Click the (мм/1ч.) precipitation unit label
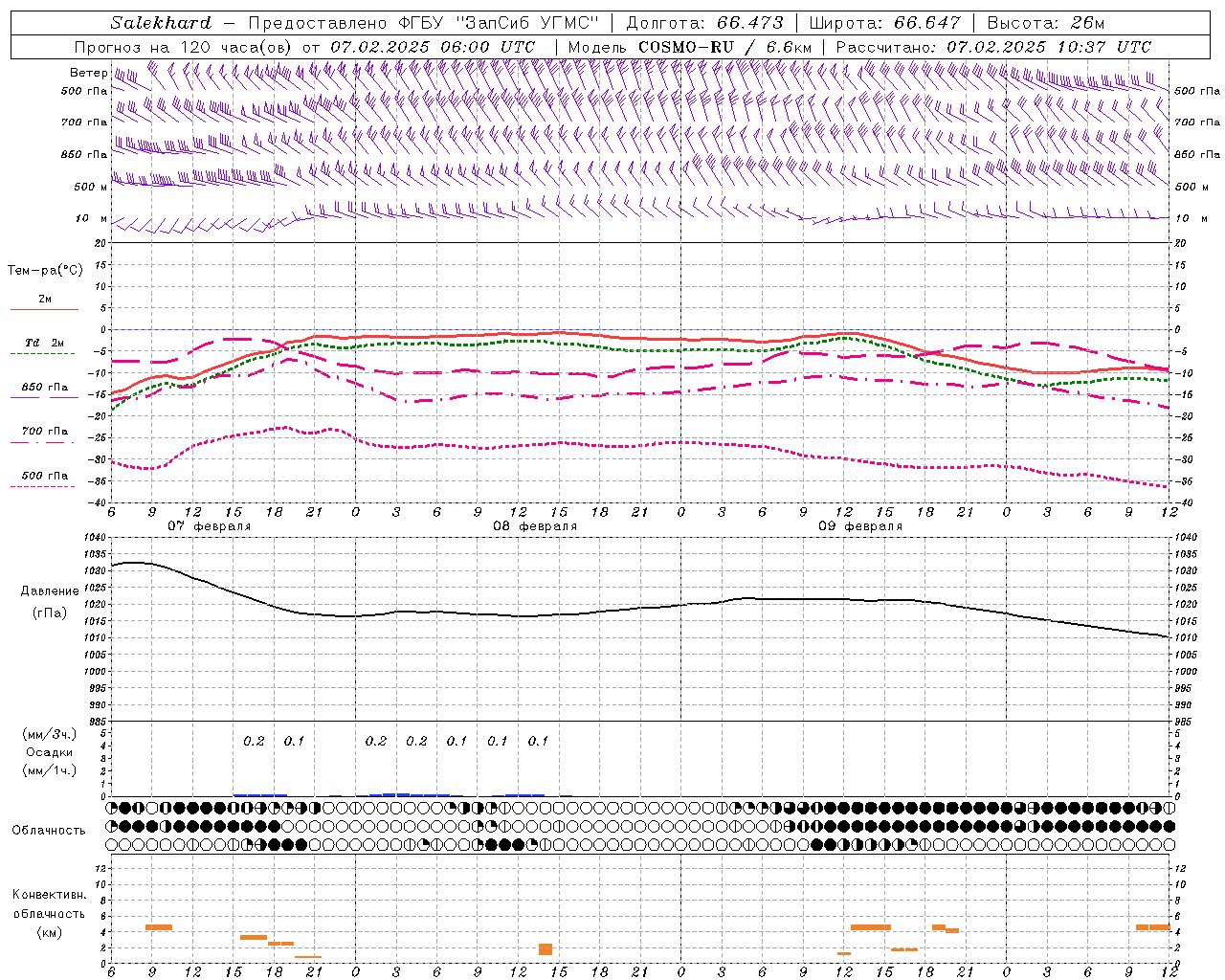Image resolution: width=1225 pixels, height=980 pixels. point(49,770)
